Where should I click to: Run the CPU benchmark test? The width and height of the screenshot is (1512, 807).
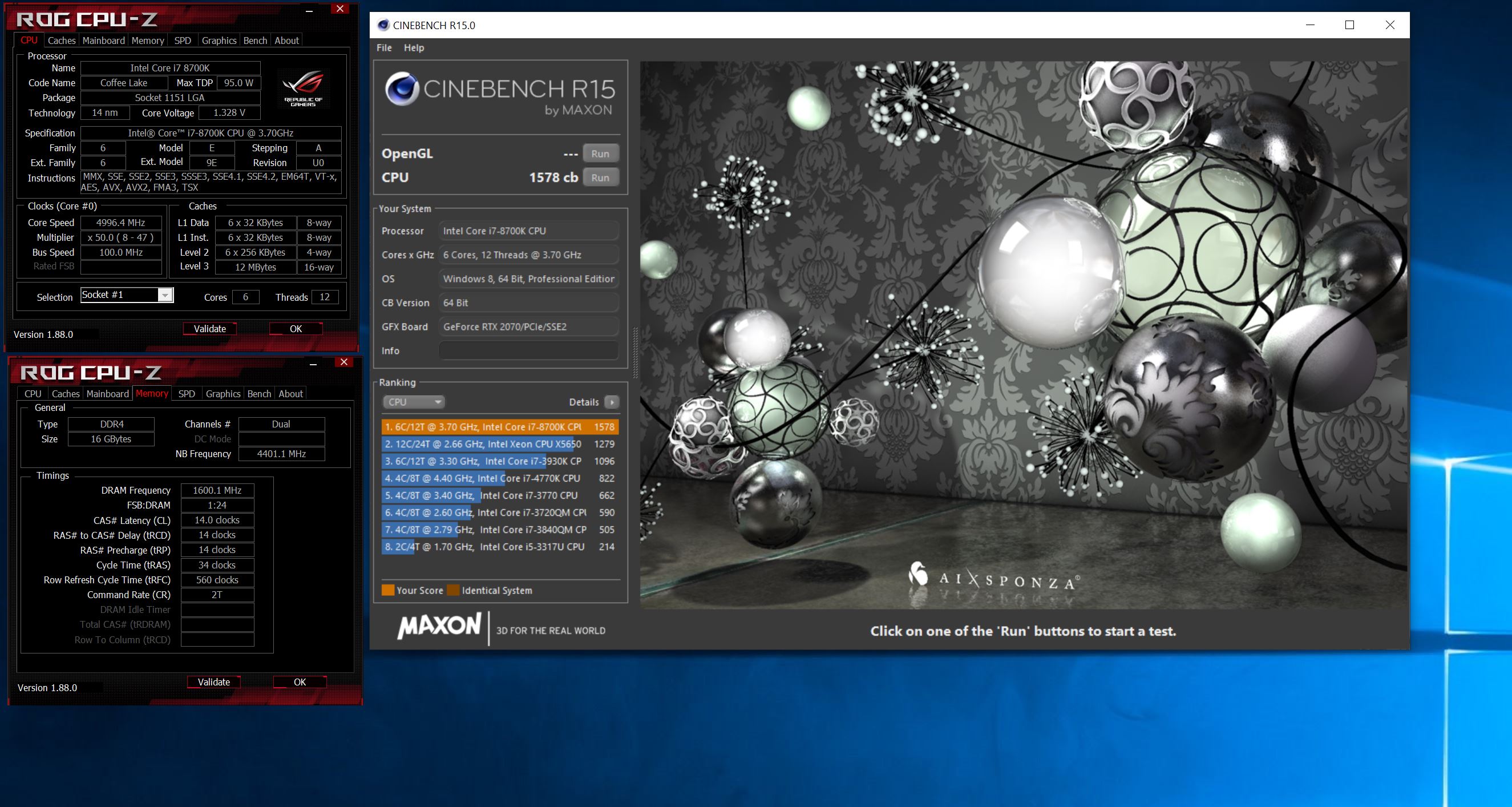coord(600,177)
